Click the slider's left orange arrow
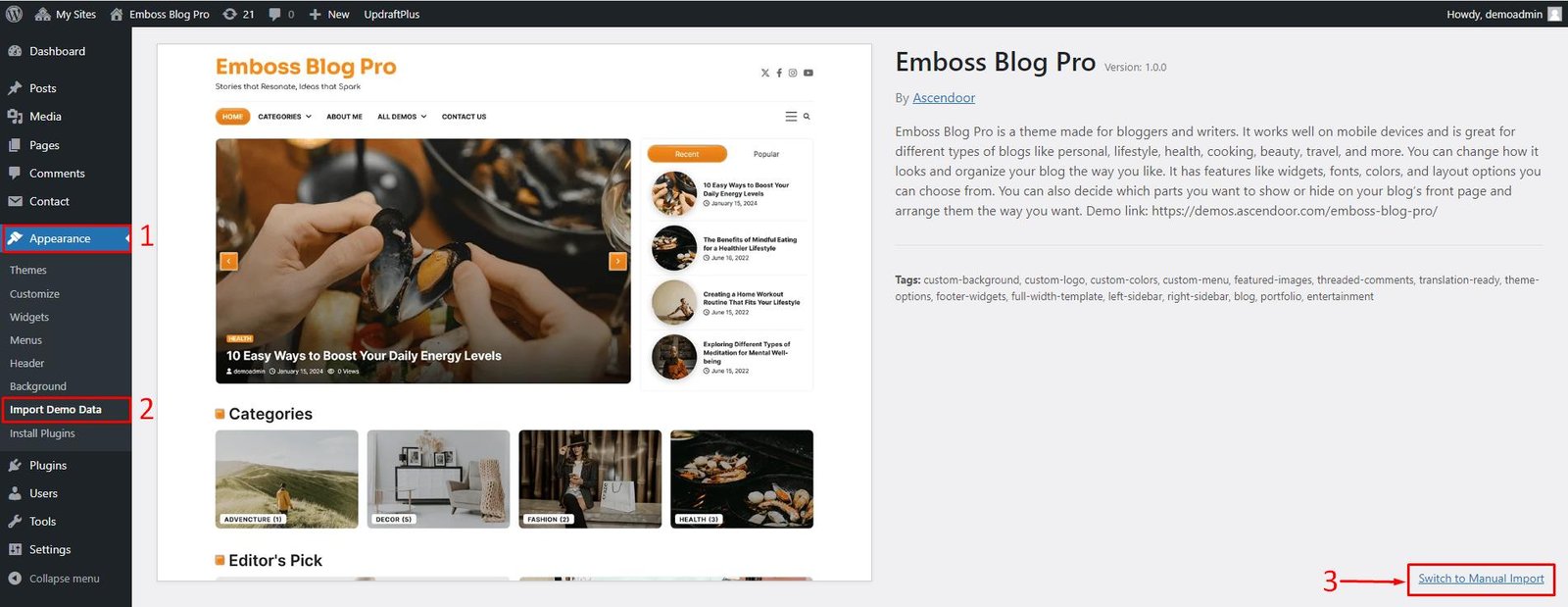Image resolution: width=1568 pixels, height=607 pixels. pos(229,261)
